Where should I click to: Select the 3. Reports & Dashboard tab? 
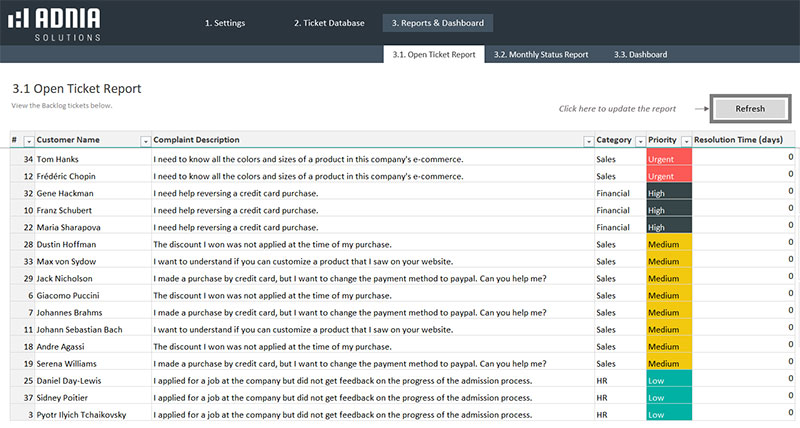pos(437,23)
